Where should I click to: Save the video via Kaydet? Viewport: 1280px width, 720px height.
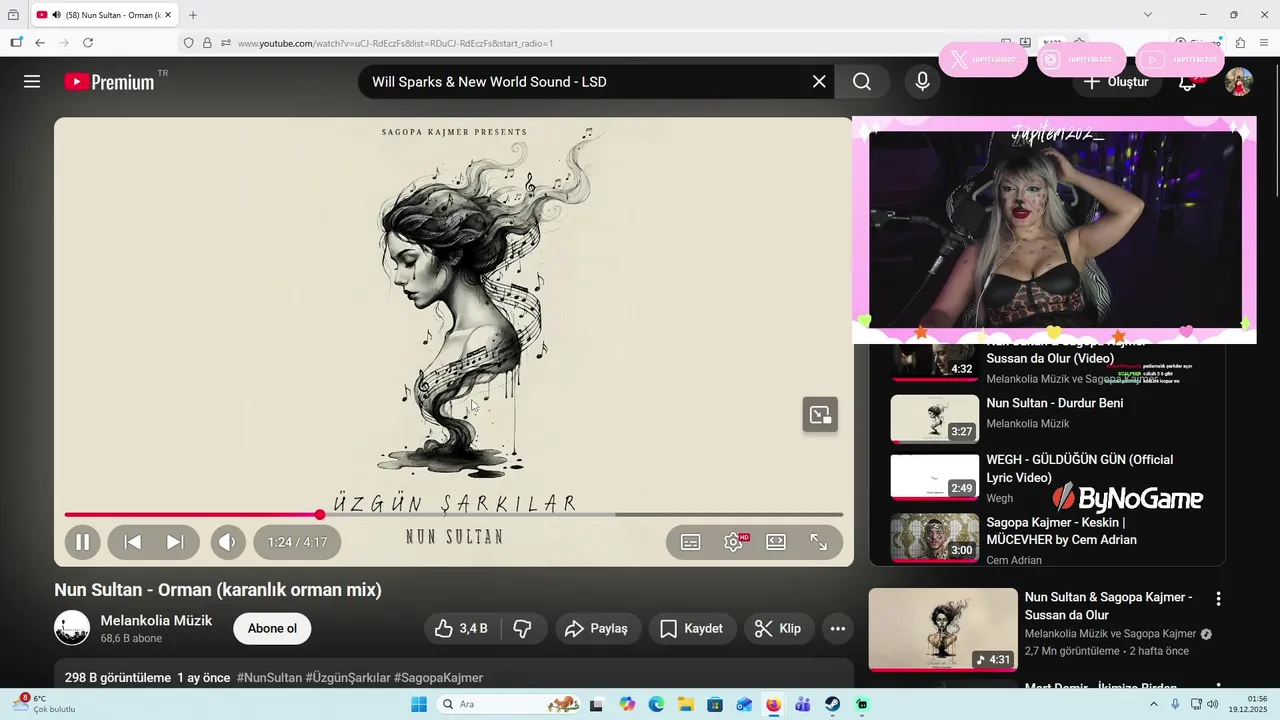[x=692, y=629]
